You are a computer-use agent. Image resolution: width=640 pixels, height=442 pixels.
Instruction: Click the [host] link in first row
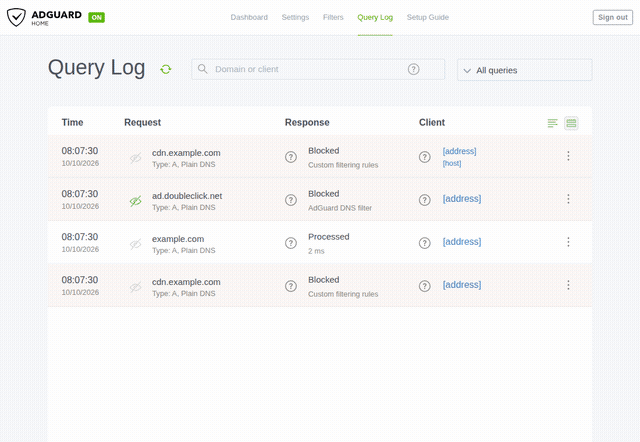pos(452,163)
